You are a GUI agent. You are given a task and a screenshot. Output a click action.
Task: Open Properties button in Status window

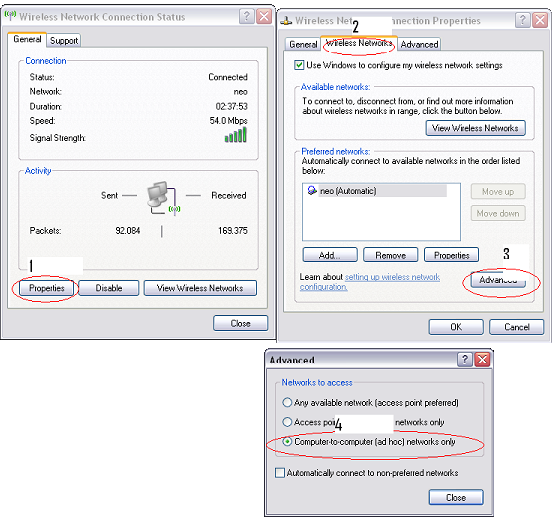pos(47,288)
